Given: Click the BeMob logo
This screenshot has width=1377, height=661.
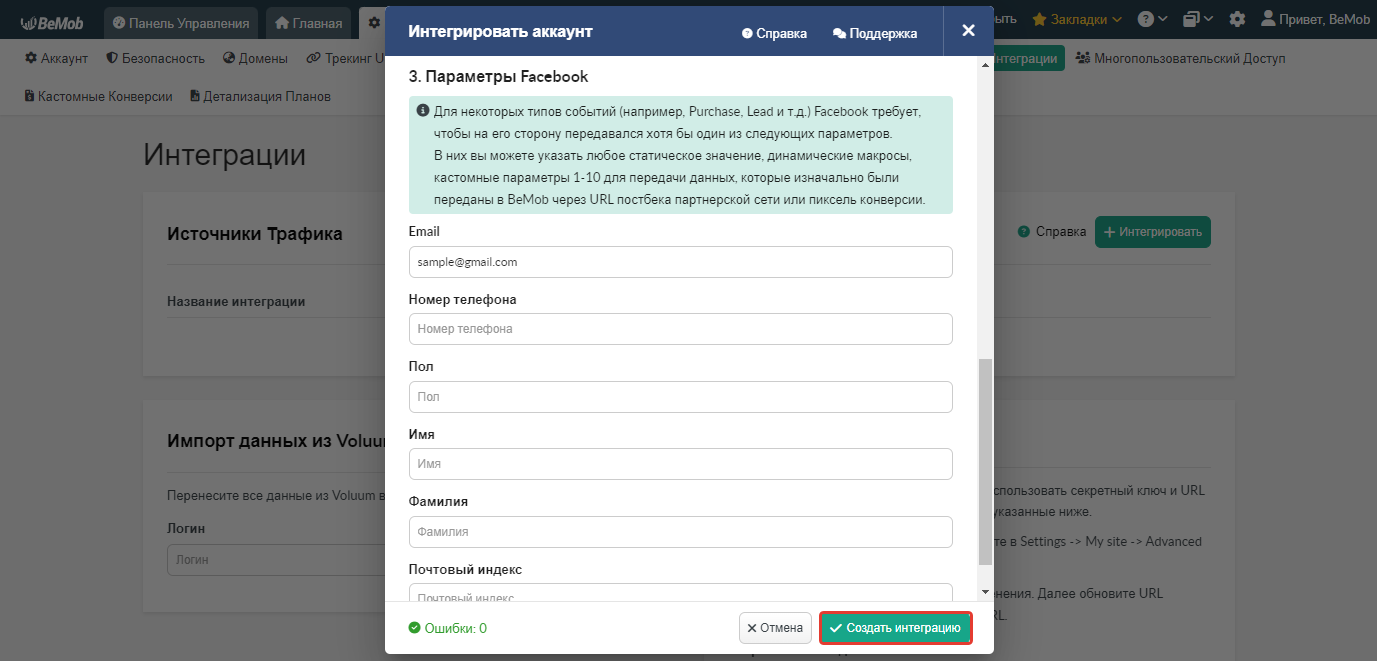Looking at the screenshot, I should 52,21.
